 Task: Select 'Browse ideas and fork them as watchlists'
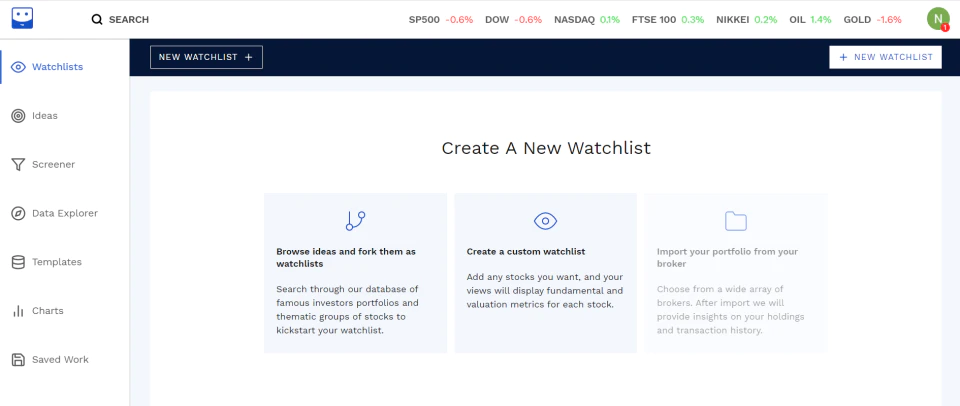point(346,258)
